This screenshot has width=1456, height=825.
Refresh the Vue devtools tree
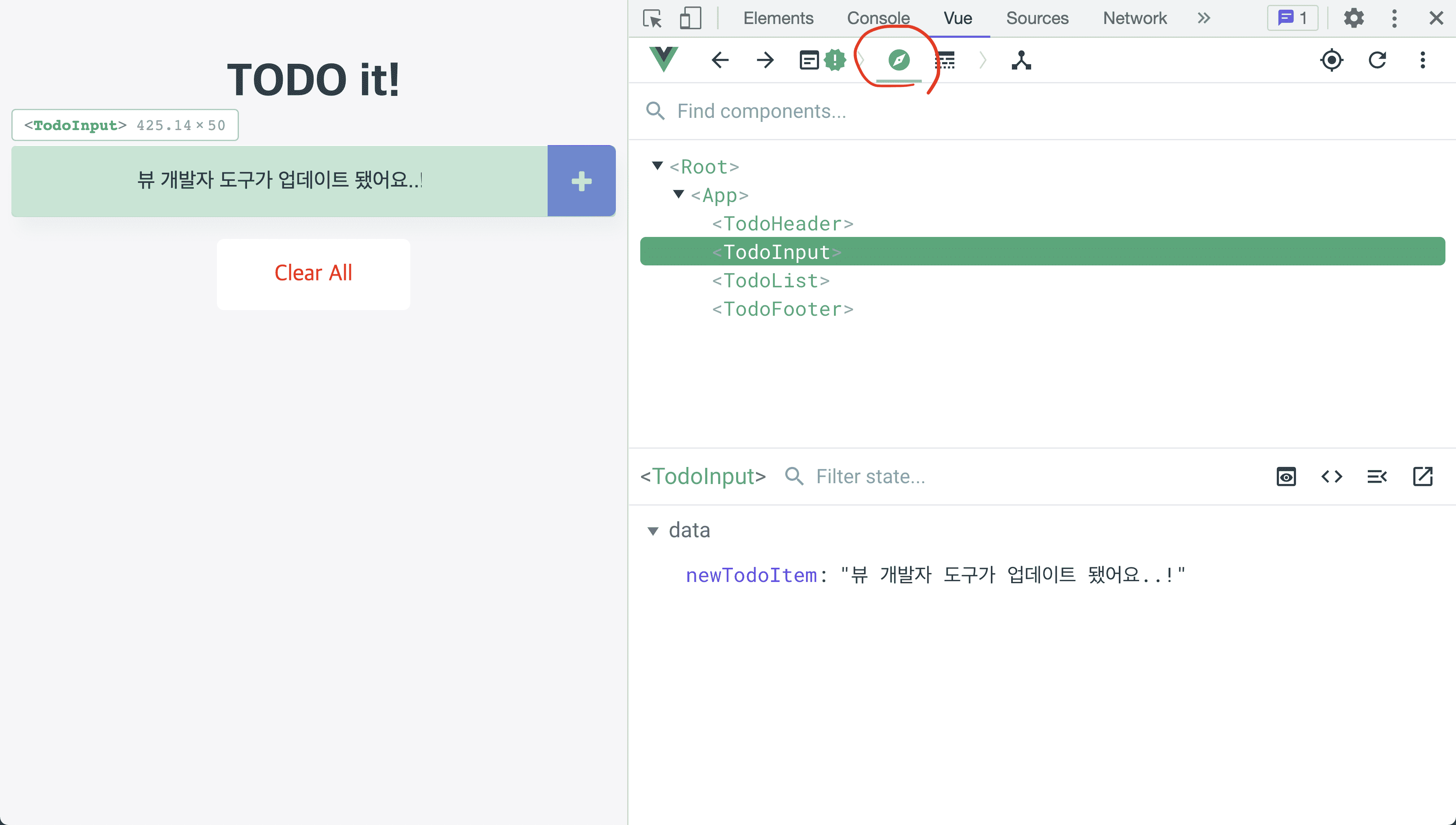click(1377, 59)
